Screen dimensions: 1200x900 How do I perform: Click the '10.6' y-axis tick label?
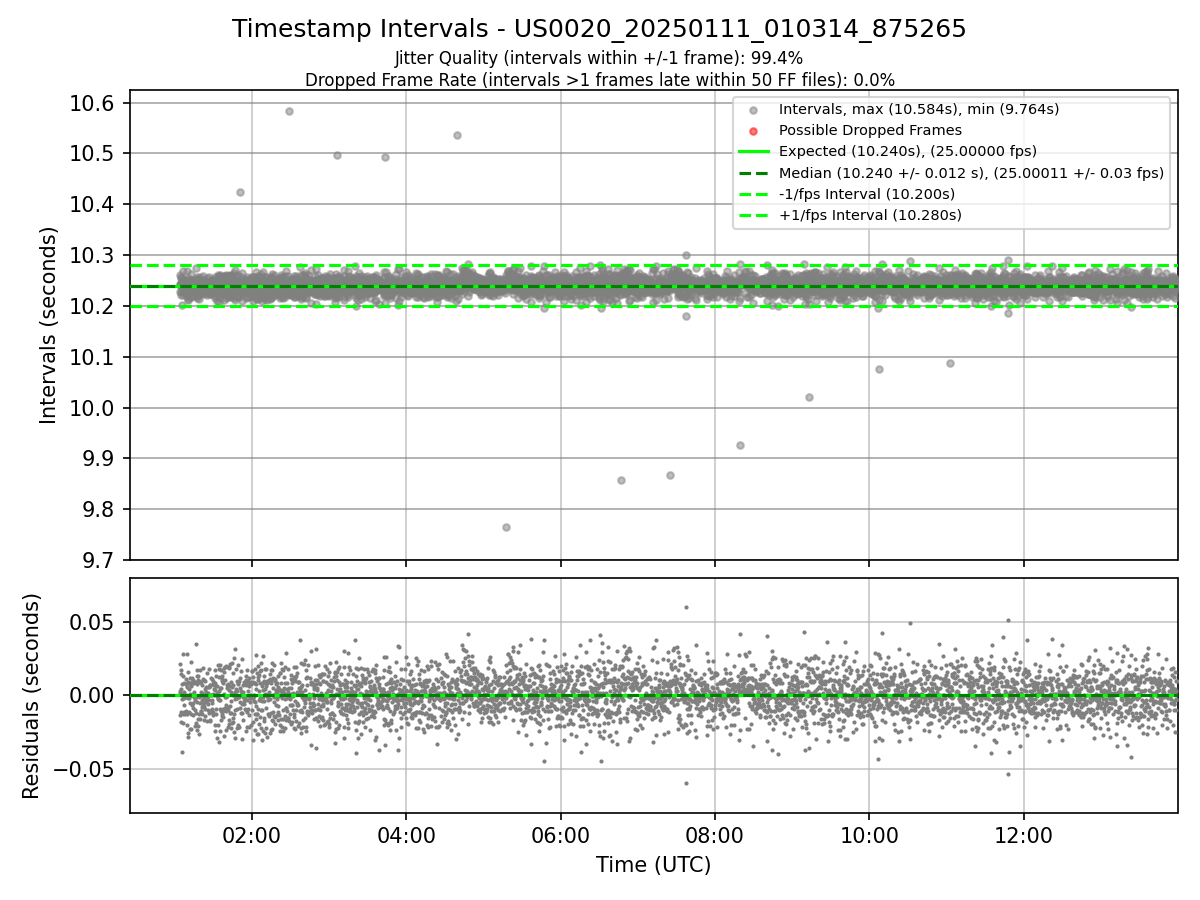tap(94, 104)
